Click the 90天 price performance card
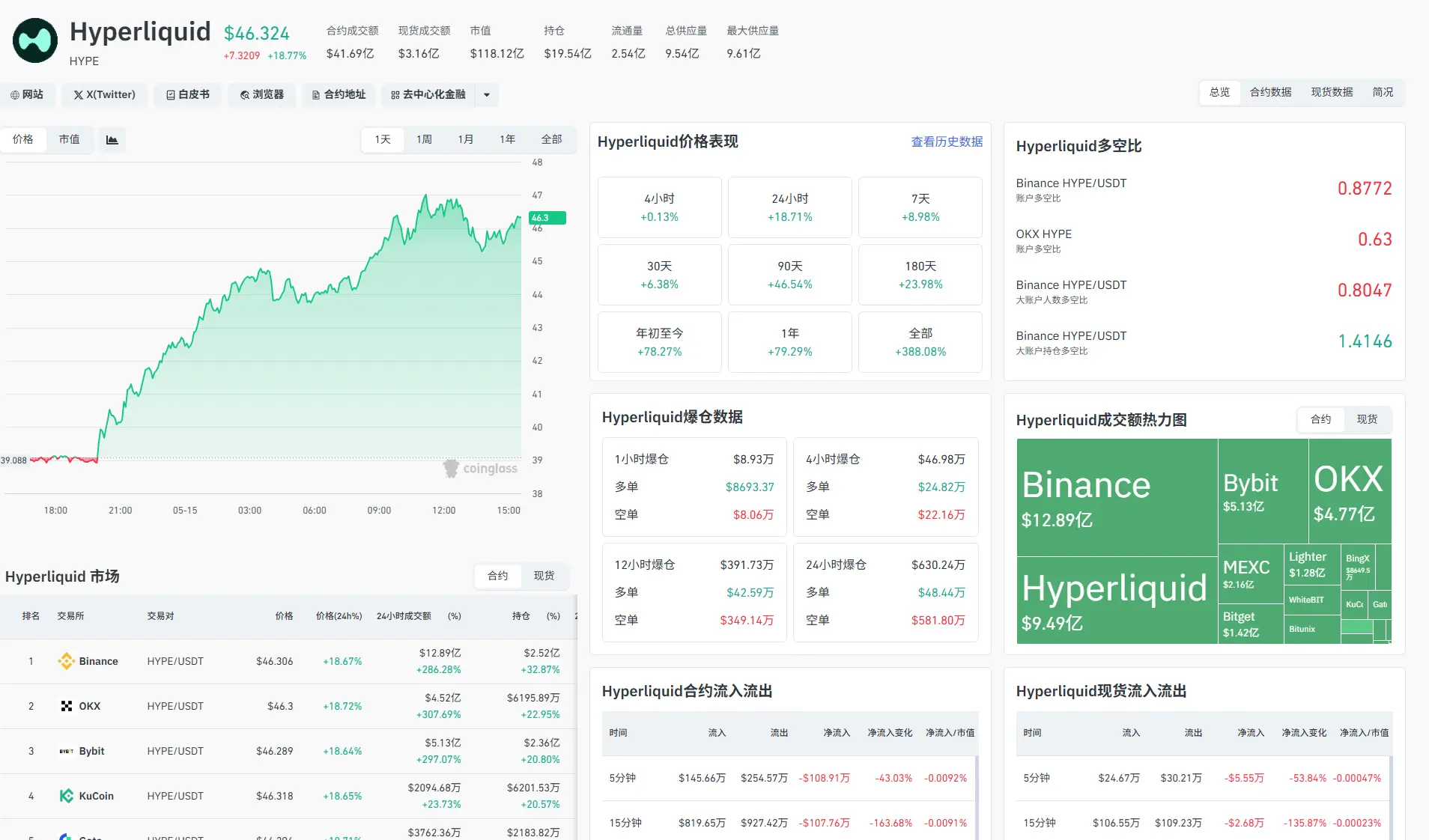The image size is (1429, 840). pos(790,275)
